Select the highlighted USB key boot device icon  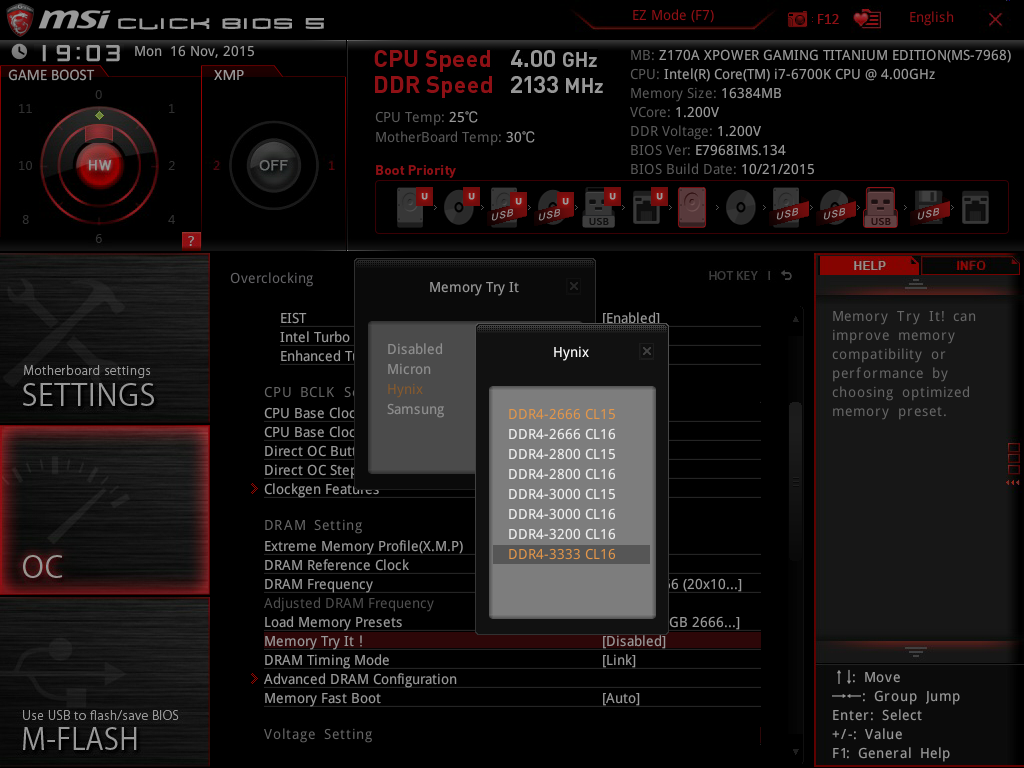(880, 207)
